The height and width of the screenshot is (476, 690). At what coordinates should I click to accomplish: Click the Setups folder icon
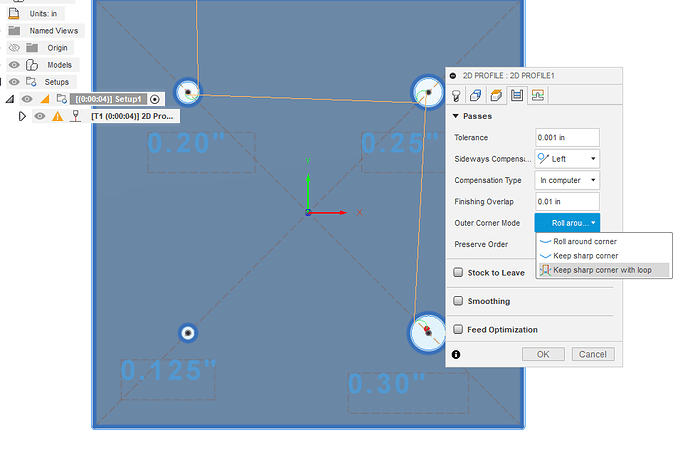point(31,82)
